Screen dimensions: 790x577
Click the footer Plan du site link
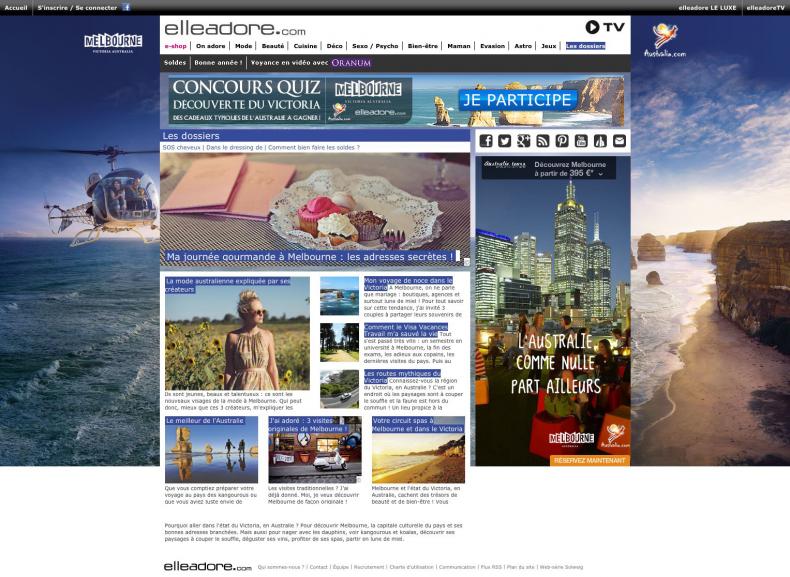click(520, 567)
